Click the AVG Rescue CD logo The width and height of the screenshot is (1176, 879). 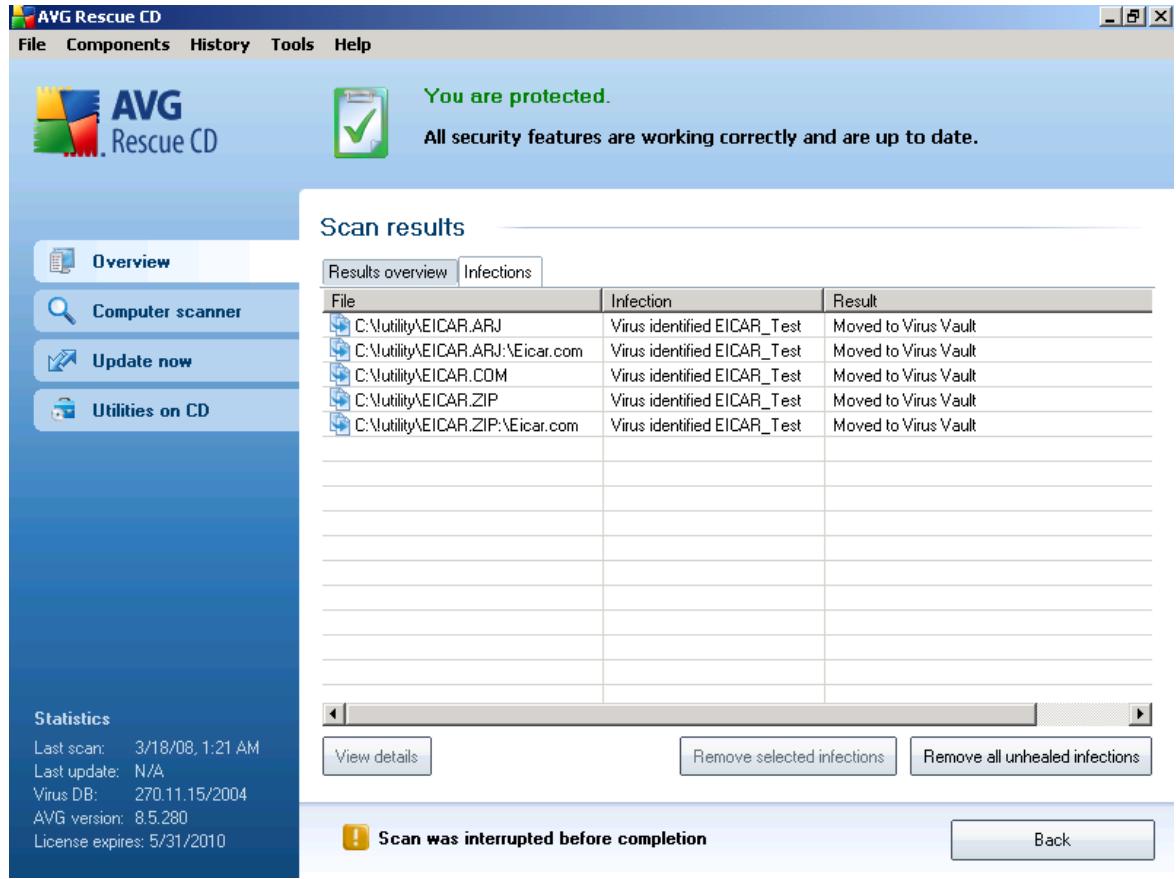click(x=126, y=122)
